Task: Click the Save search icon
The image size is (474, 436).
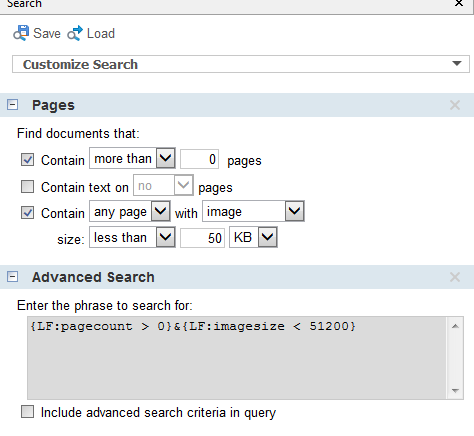Action: pyautogui.click(x=21, y=33)
